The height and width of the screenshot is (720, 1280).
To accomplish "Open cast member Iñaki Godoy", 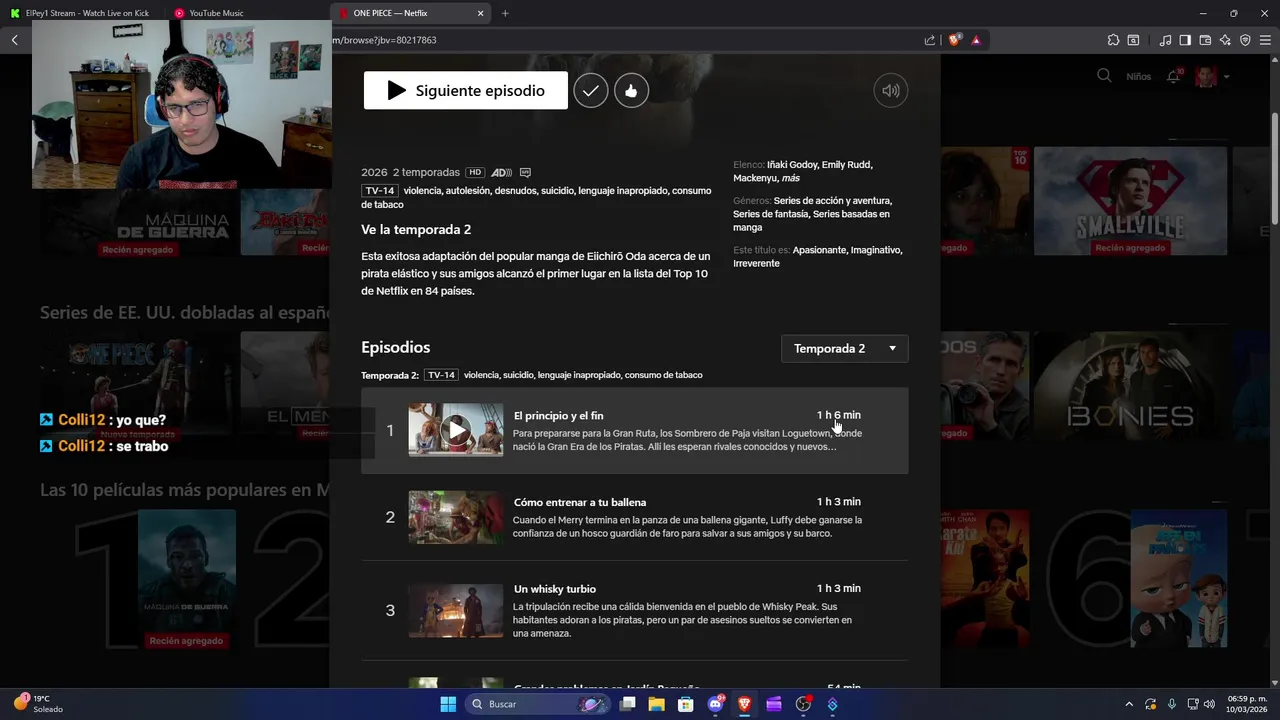I will 792,165.
